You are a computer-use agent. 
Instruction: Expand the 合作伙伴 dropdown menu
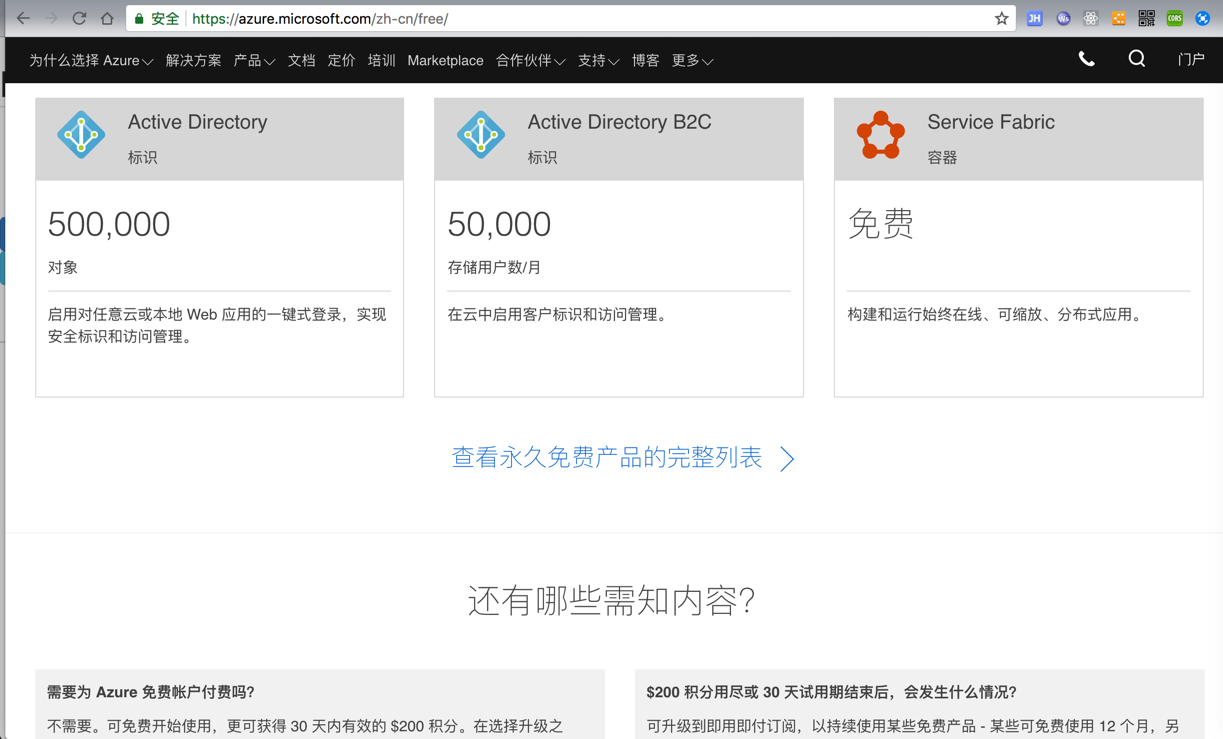[x=531, y=61]
